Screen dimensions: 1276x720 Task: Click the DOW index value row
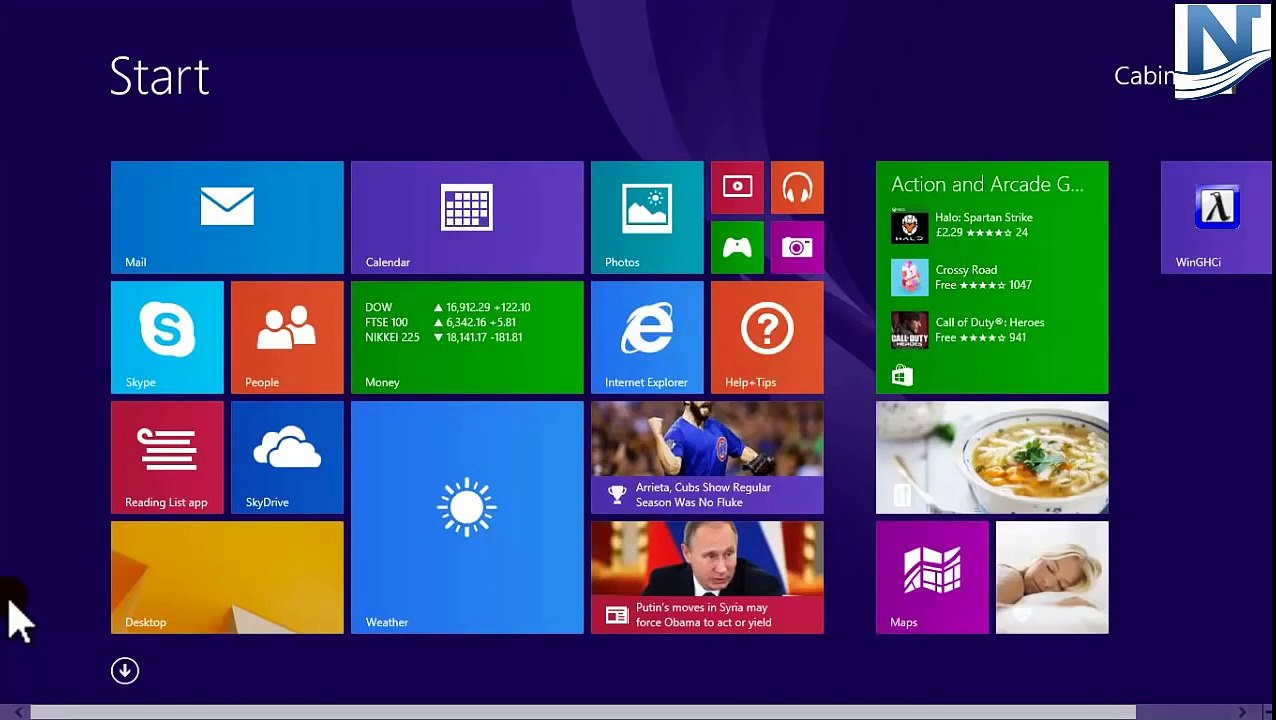point(448,307)
